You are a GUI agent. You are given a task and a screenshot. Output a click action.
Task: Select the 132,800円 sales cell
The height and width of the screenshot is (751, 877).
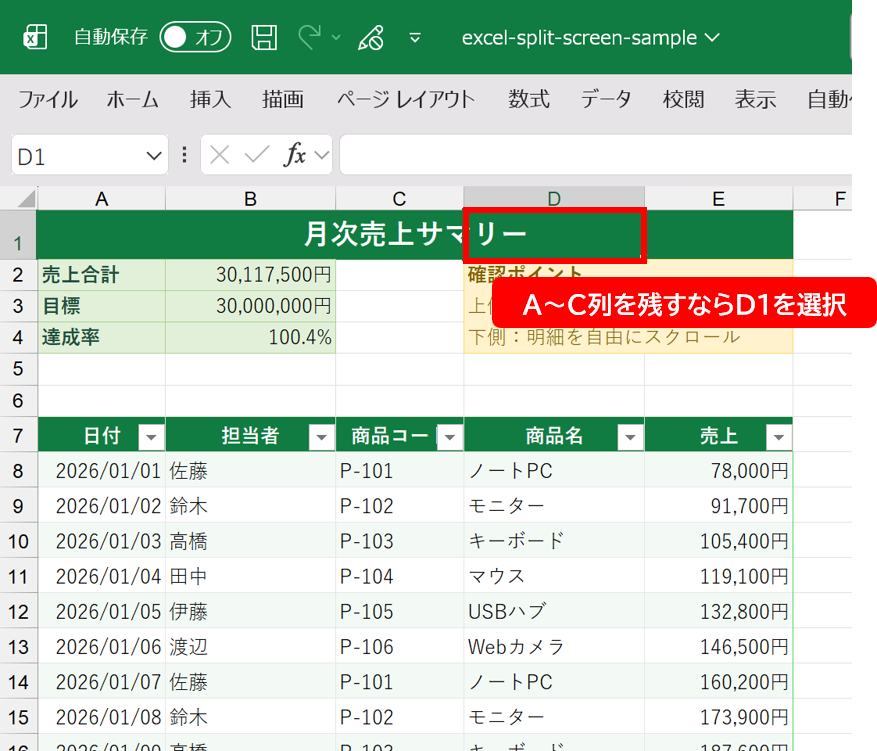tap(719, 612)
